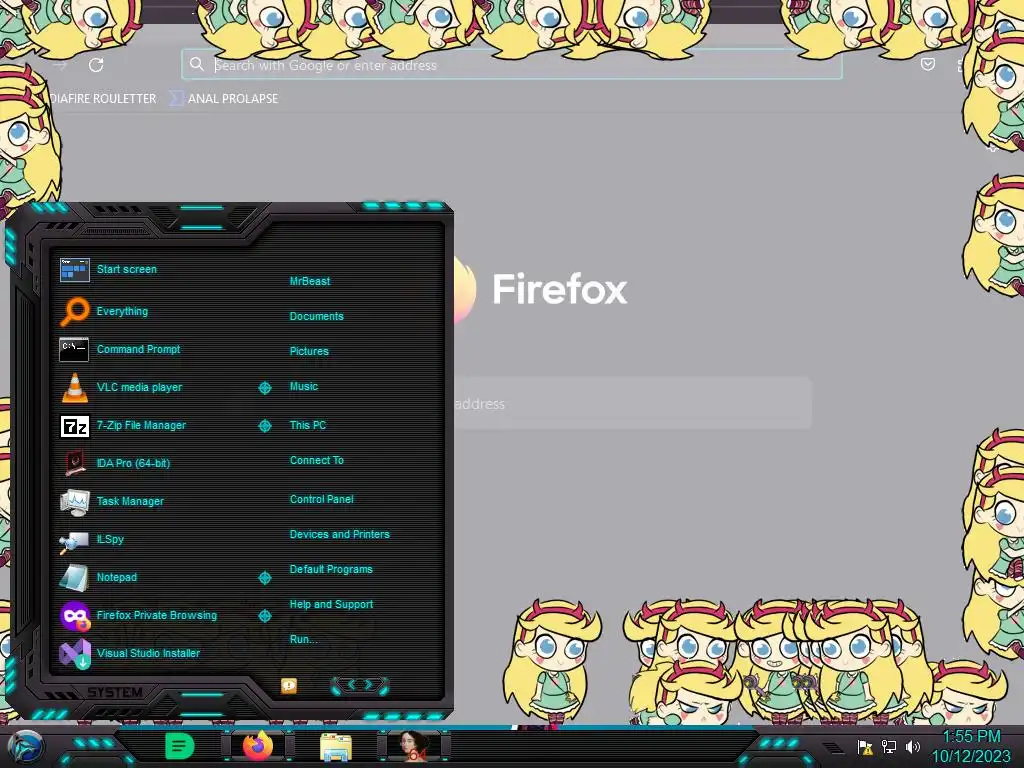Open Help and Support
The width and height of the screenshot is (1024, 768).
331,605
